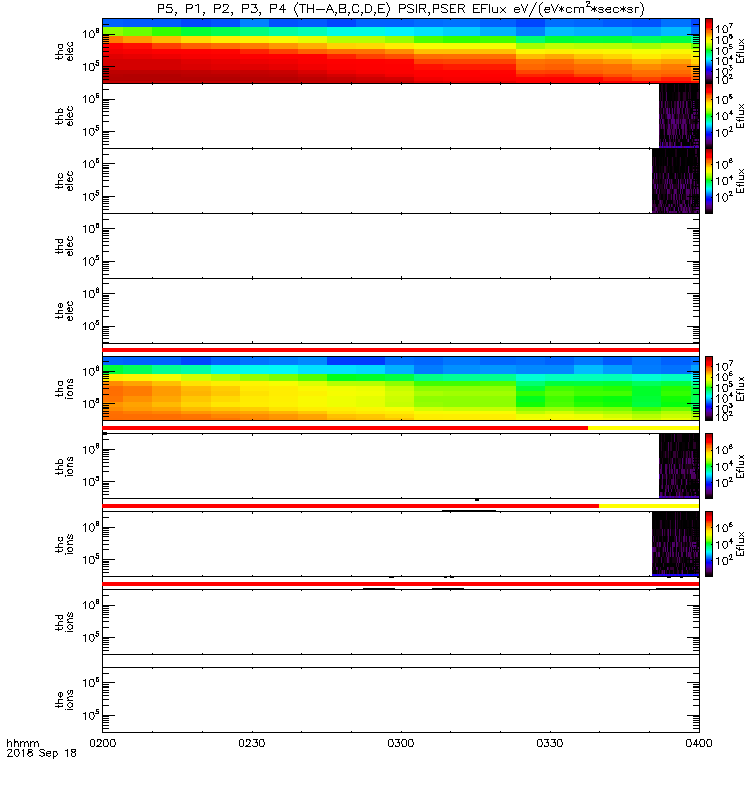This screenshot has height=800, width=750.
Task: Select the 'tha ions' y-axis label
Action: tap(65, 388)
